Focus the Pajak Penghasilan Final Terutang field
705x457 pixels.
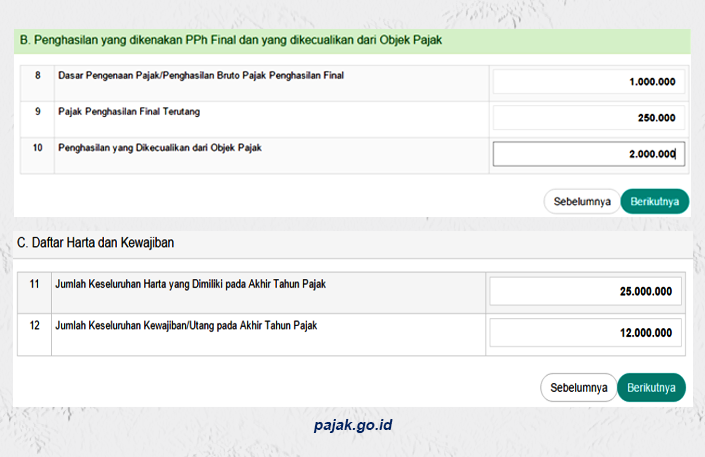[x=588, y=118]
